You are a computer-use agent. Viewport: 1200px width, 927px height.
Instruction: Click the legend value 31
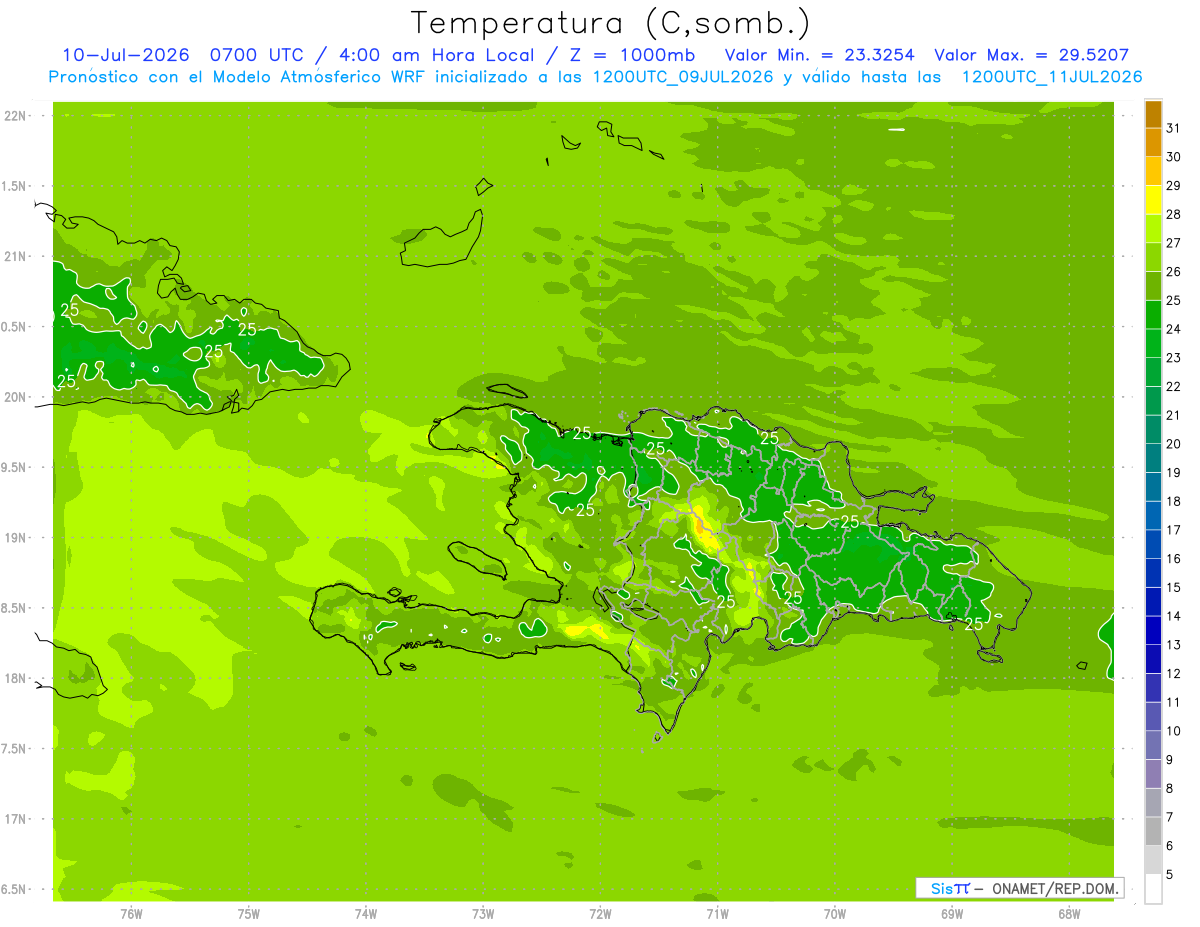click(x=1174, y=127)
